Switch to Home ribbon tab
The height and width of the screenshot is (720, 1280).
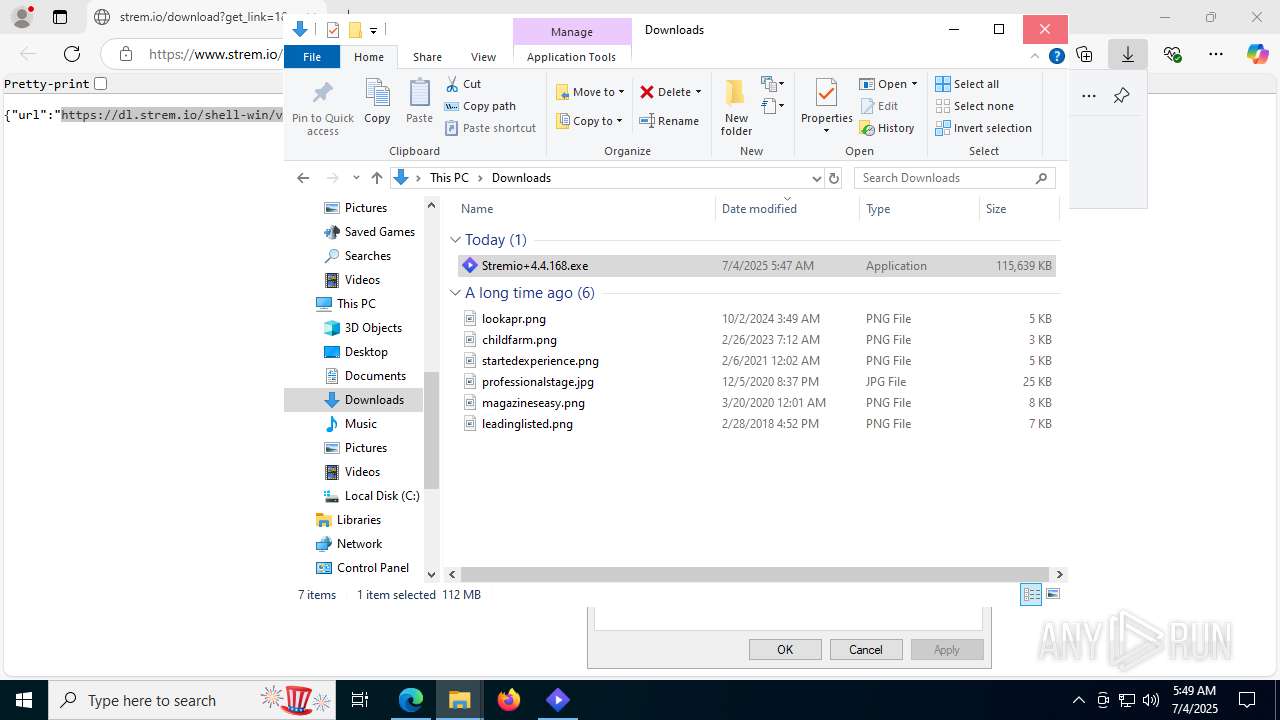pyautogui.click(x=369, y=57)
